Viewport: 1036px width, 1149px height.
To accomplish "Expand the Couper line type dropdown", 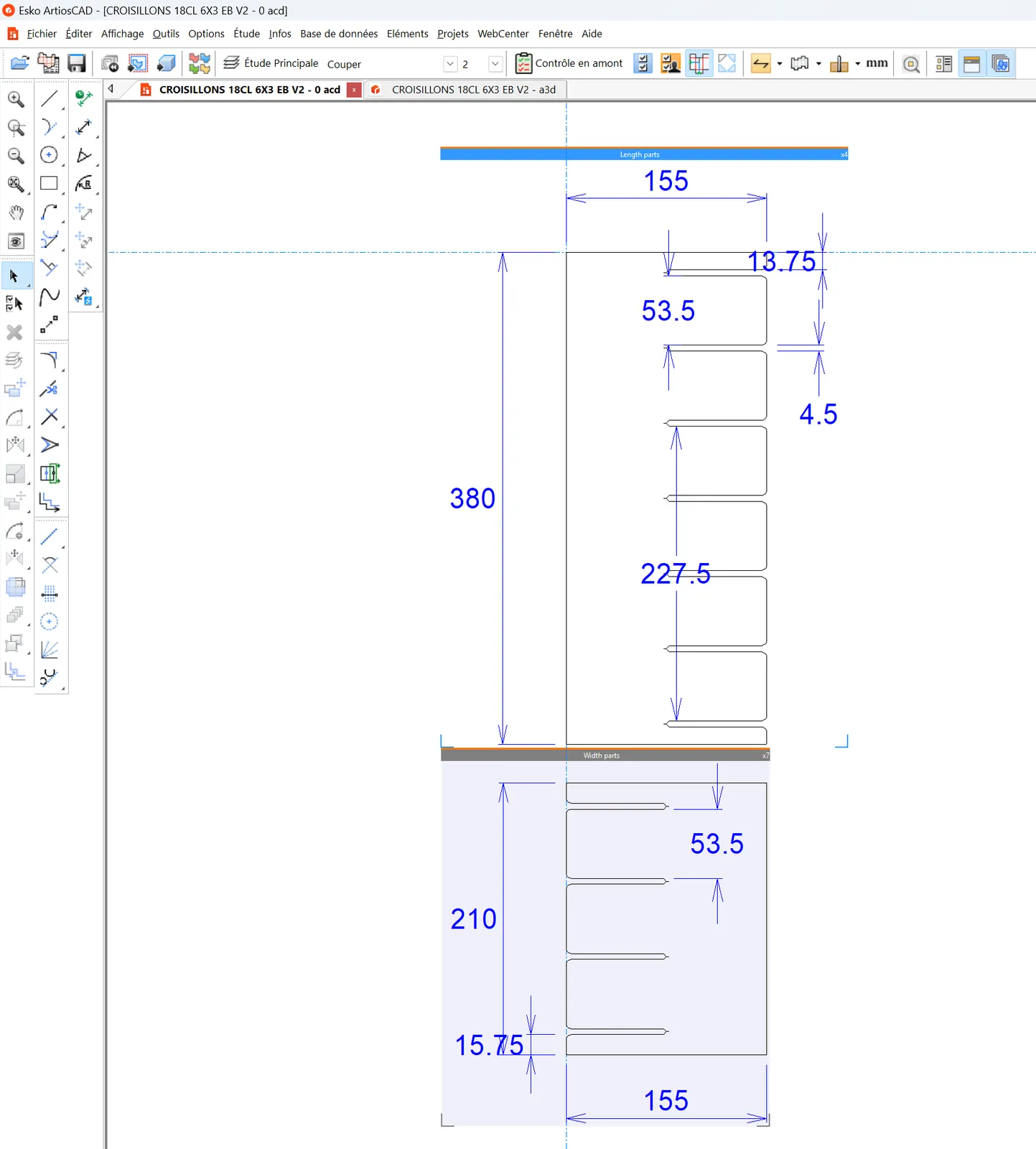I will (450, 64).
